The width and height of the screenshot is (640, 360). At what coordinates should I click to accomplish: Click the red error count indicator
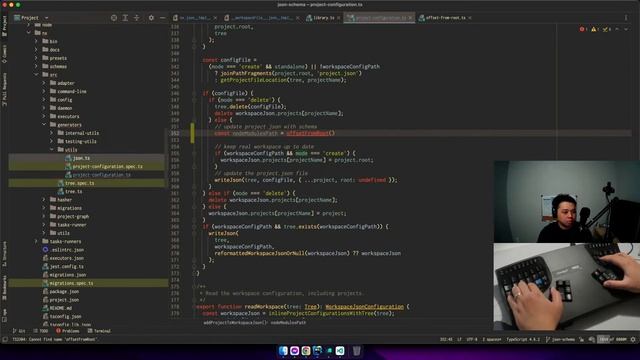583,29
